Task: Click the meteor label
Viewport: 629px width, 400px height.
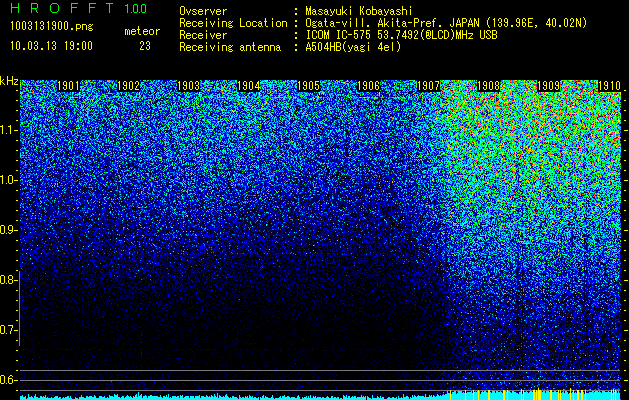Action: [142, 31]
